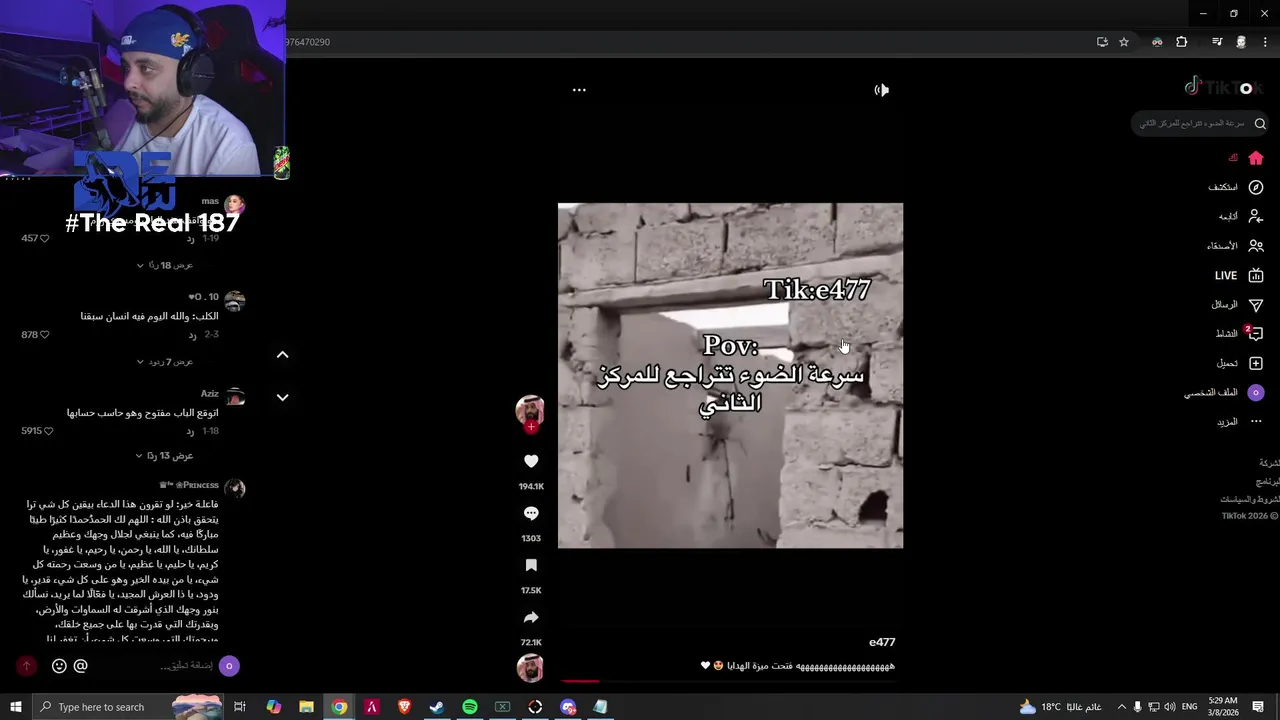Open Steam from the taskbar
The height and width of the screenshot is (720, 1280).
437,707
